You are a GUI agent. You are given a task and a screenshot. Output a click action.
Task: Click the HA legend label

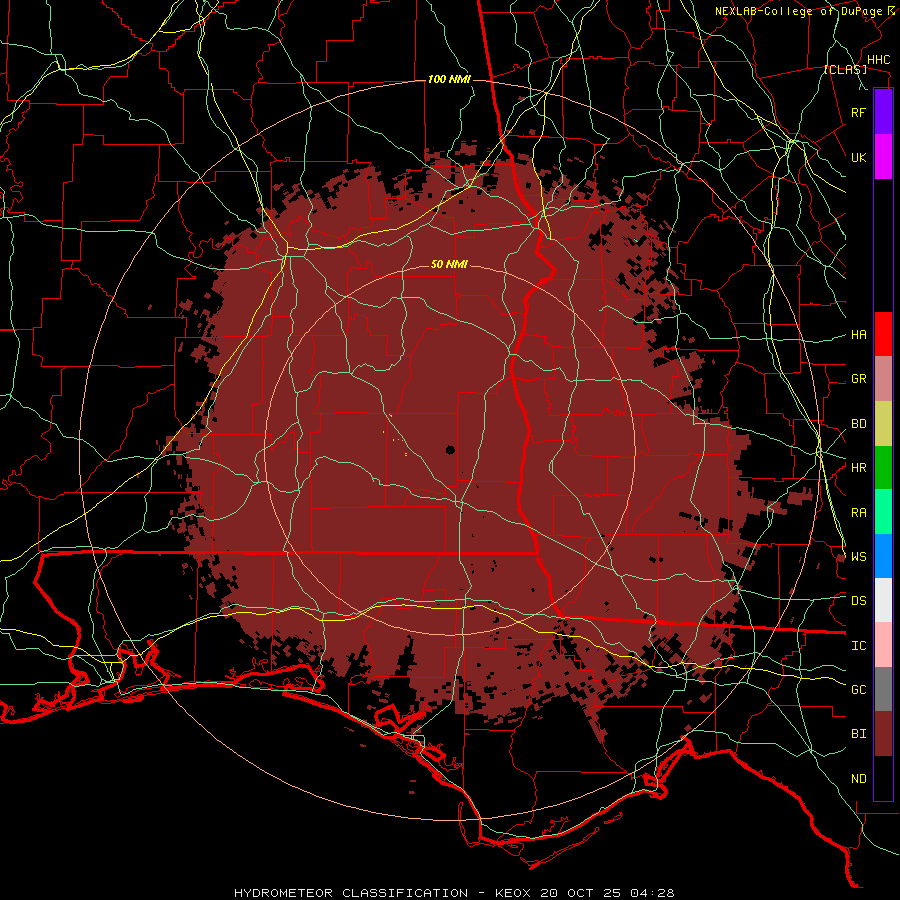pos(859,334)
